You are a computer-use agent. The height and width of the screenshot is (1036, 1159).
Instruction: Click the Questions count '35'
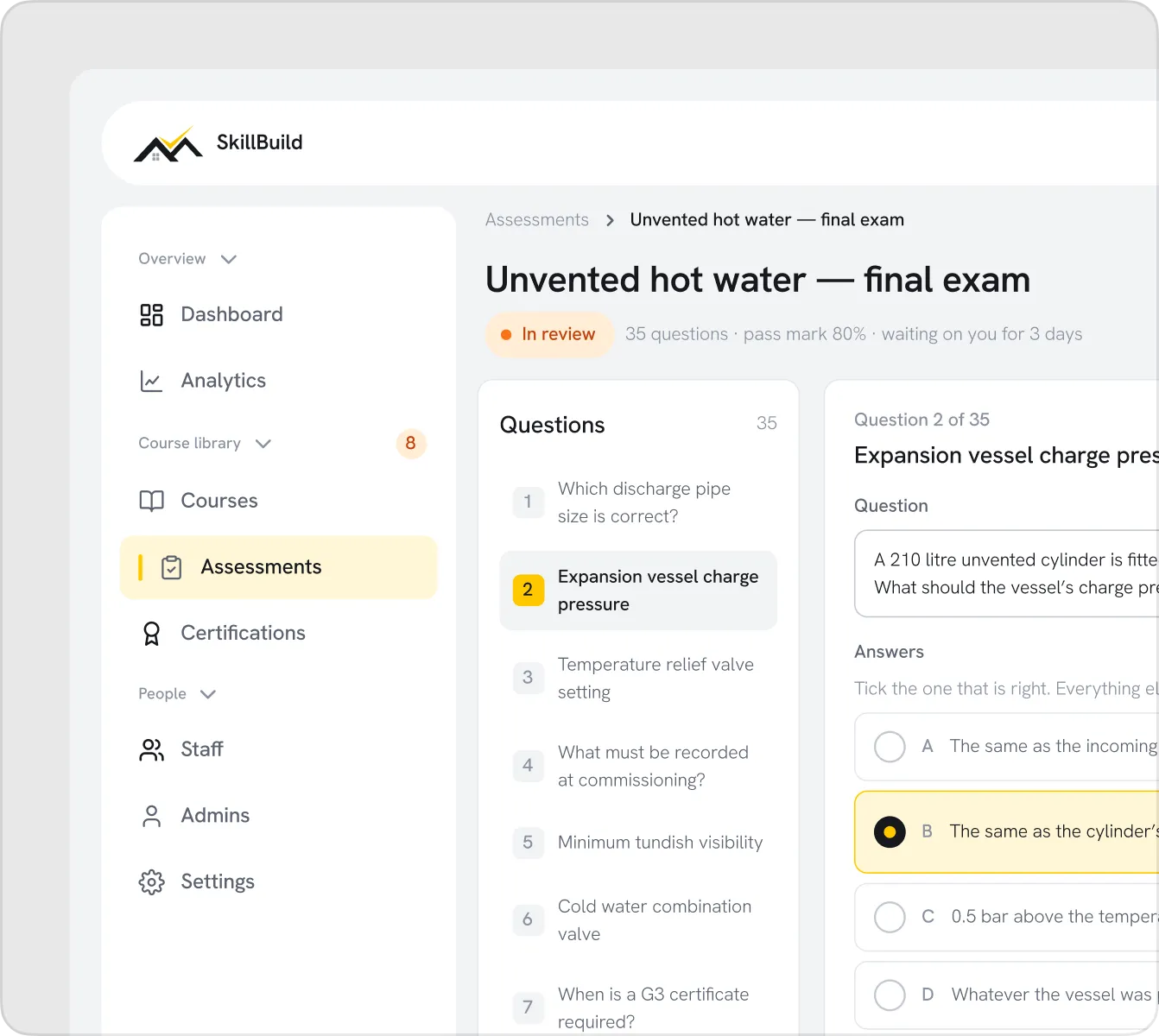pos(767,423)
